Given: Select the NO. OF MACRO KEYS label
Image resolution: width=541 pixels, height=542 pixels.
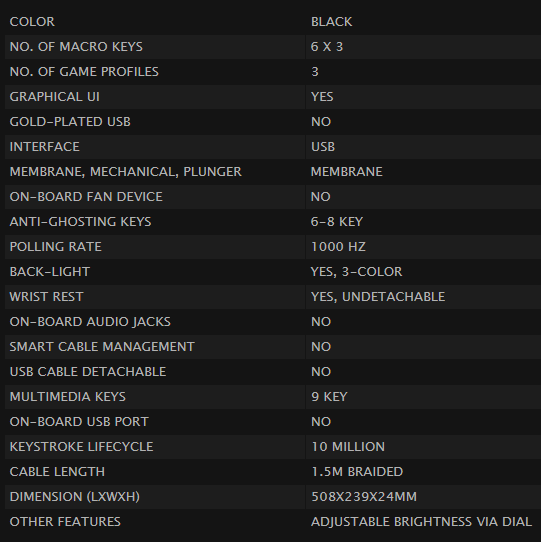Looking at the screenshot, I should click(x=76, y=47).
